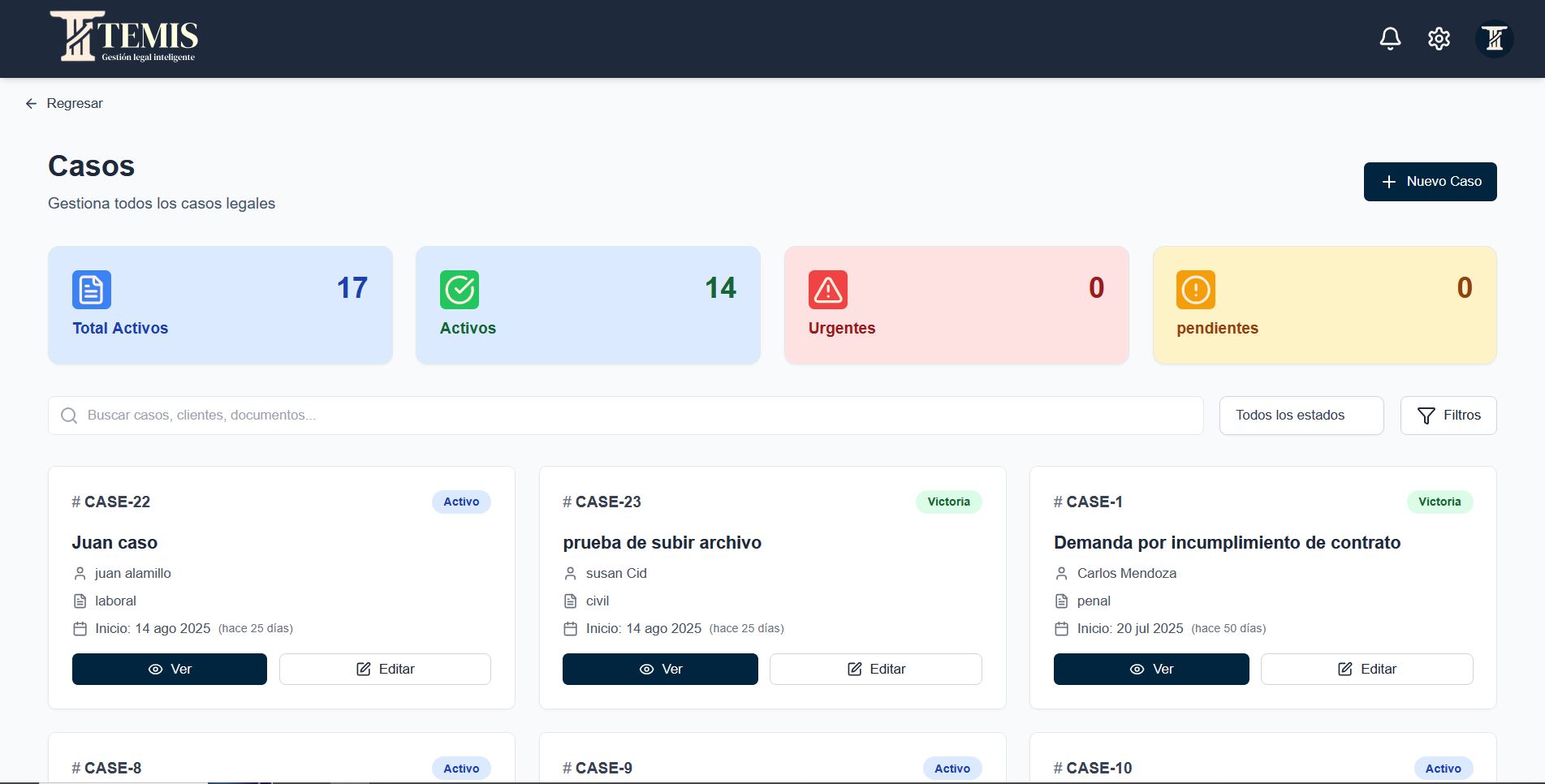Click the Victoria badge on CASE-1
Image resolution: width=1545 pixels, height=784 pixels.
[x=1439, y=502]
